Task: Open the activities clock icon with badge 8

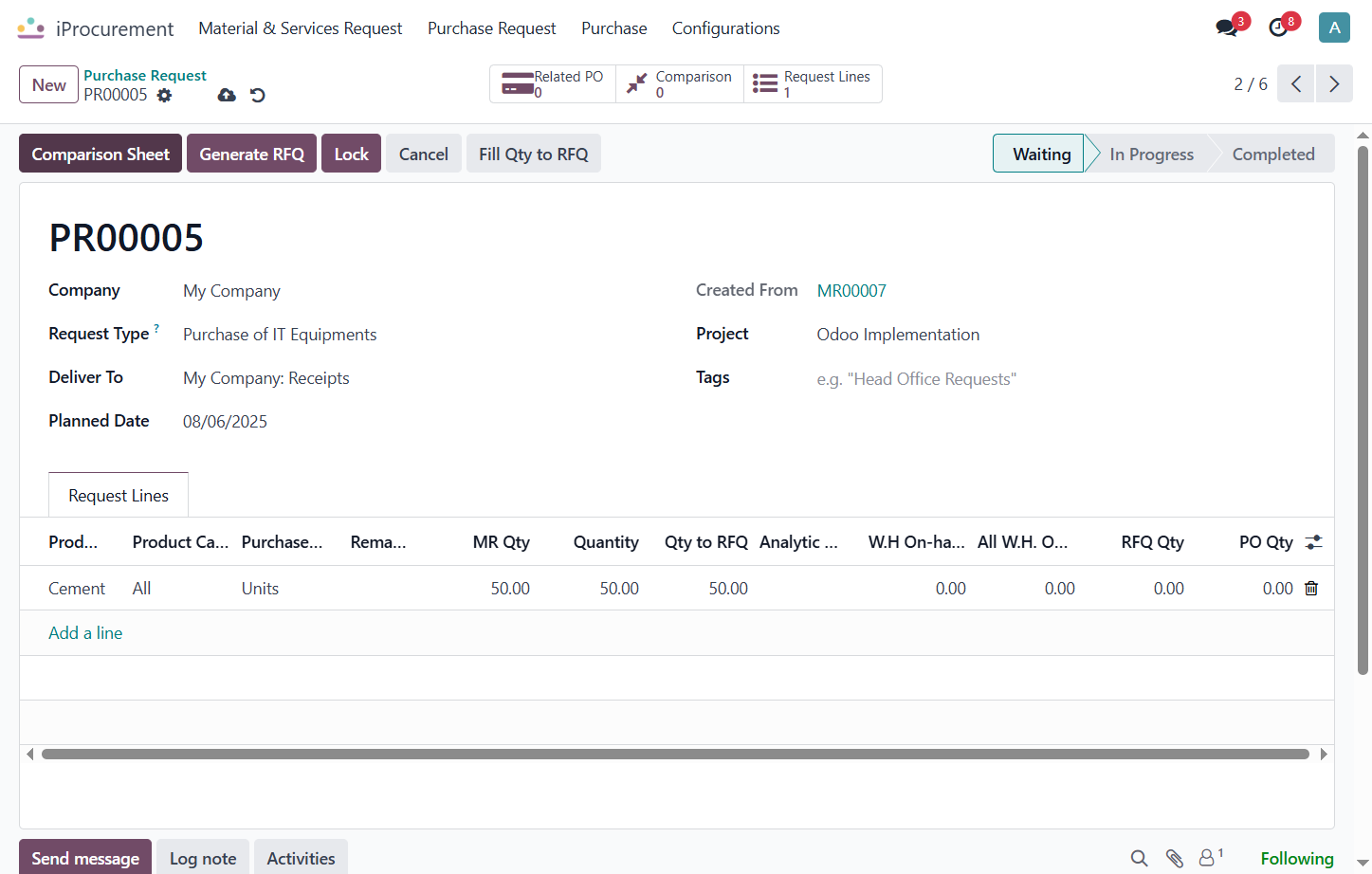Action: pyautogui.click(x=1278, y=27)
